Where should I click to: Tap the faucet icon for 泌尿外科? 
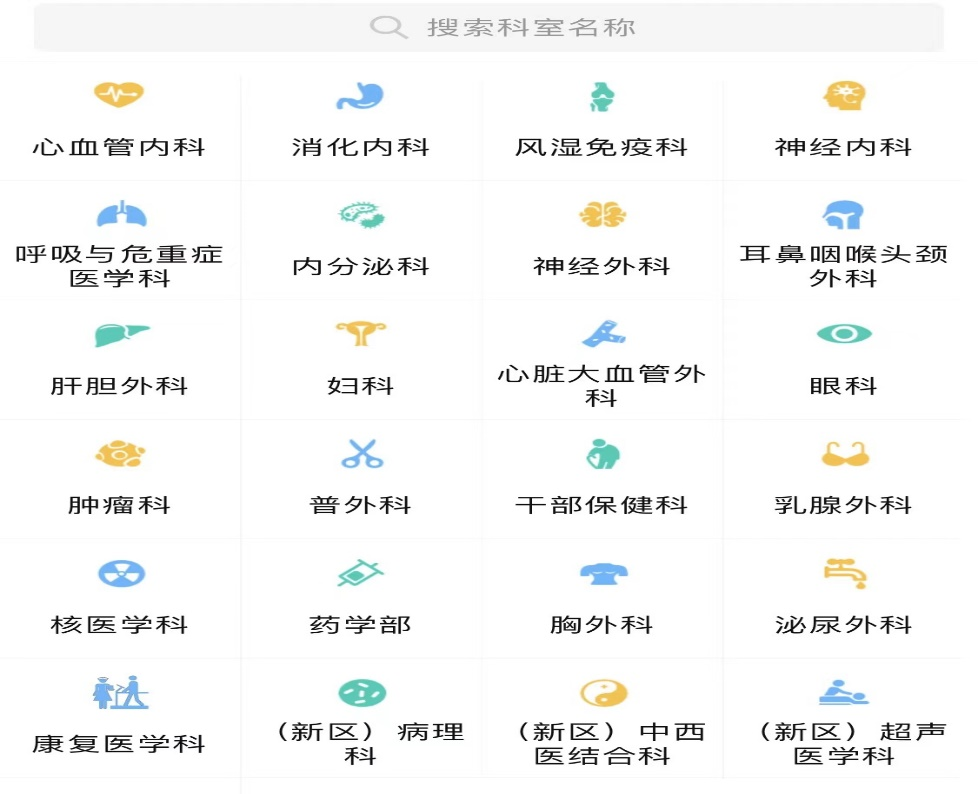tap(843, 573)
